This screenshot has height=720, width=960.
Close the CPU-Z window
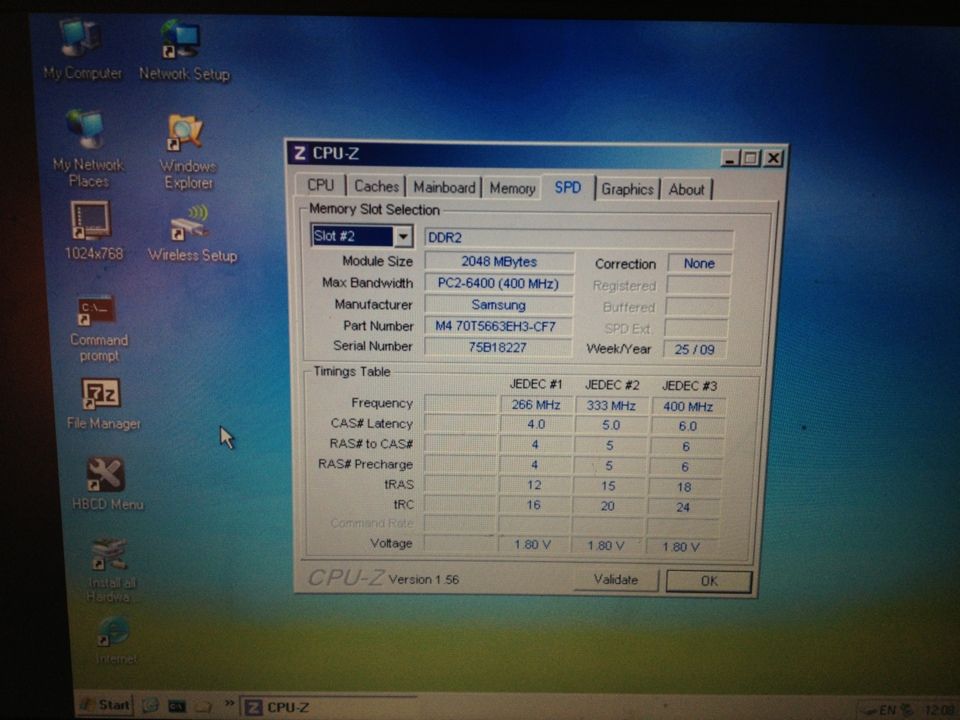(773, 159)
